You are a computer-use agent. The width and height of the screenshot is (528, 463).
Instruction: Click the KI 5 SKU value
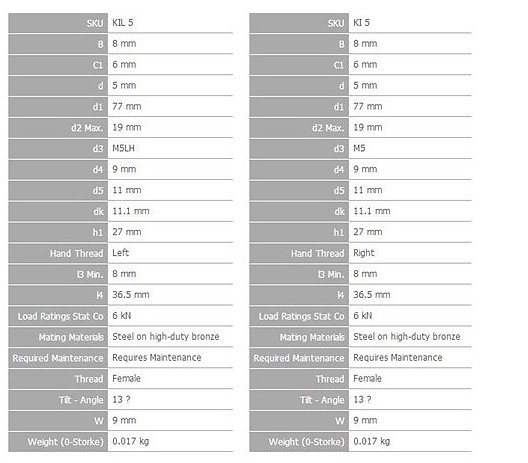pos(361,23)
